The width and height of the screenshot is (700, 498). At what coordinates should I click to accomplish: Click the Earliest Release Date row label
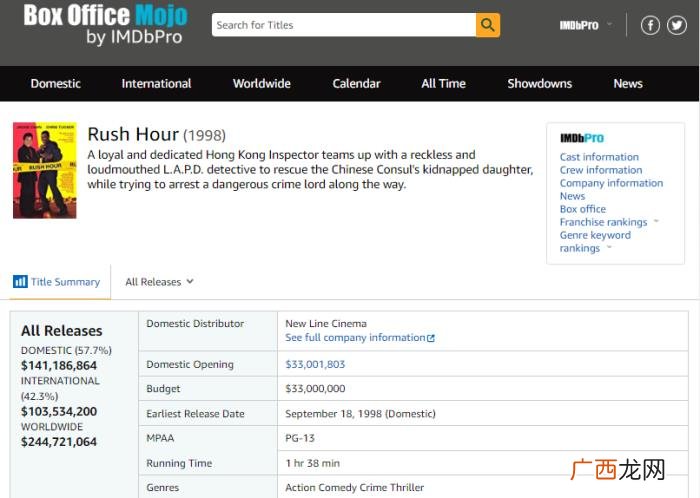tap(195, 414)
